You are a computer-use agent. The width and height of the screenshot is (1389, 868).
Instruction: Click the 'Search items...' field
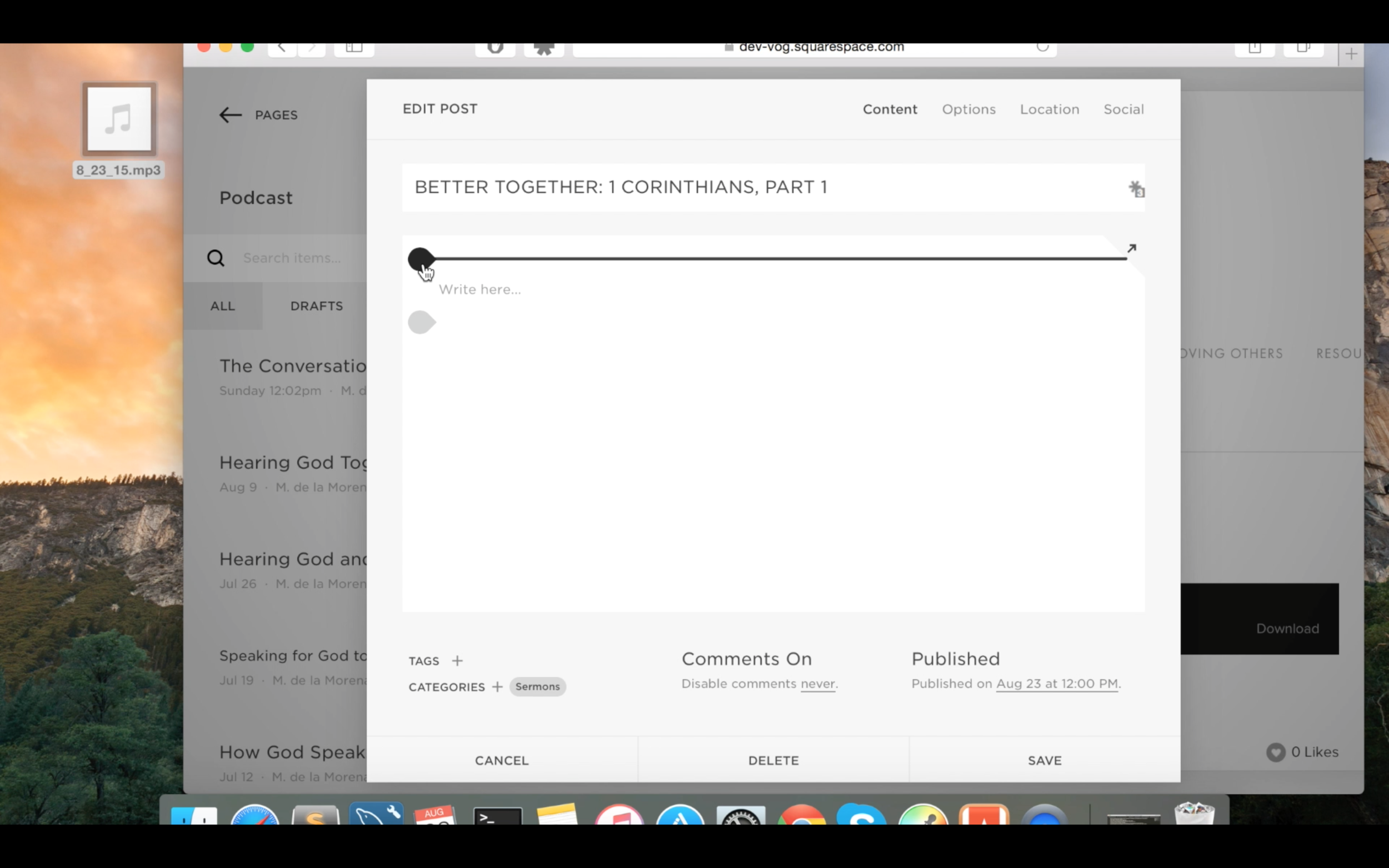point(292,258)
